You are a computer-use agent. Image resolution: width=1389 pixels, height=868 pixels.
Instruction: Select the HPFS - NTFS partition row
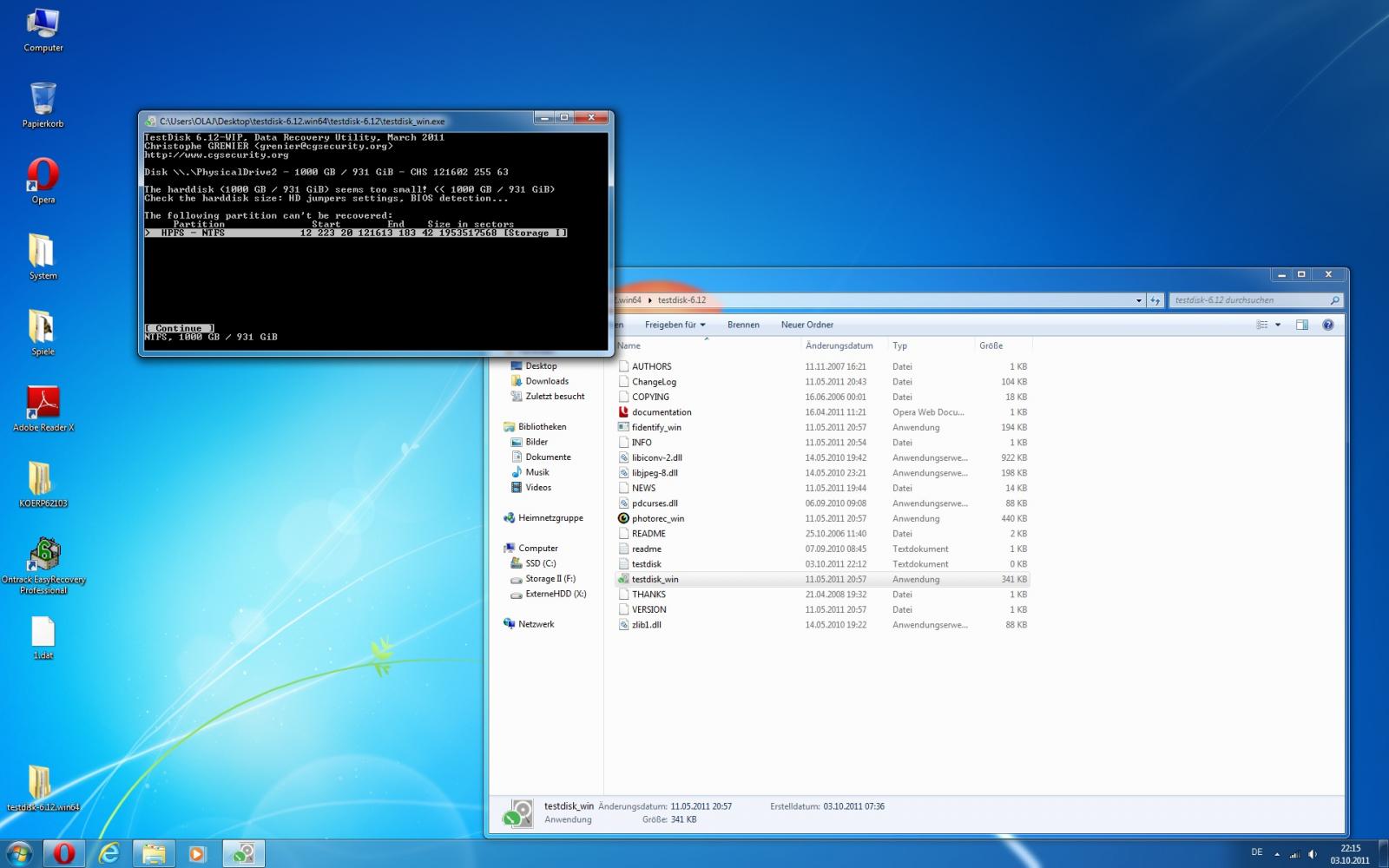click(x=356, y=233)
